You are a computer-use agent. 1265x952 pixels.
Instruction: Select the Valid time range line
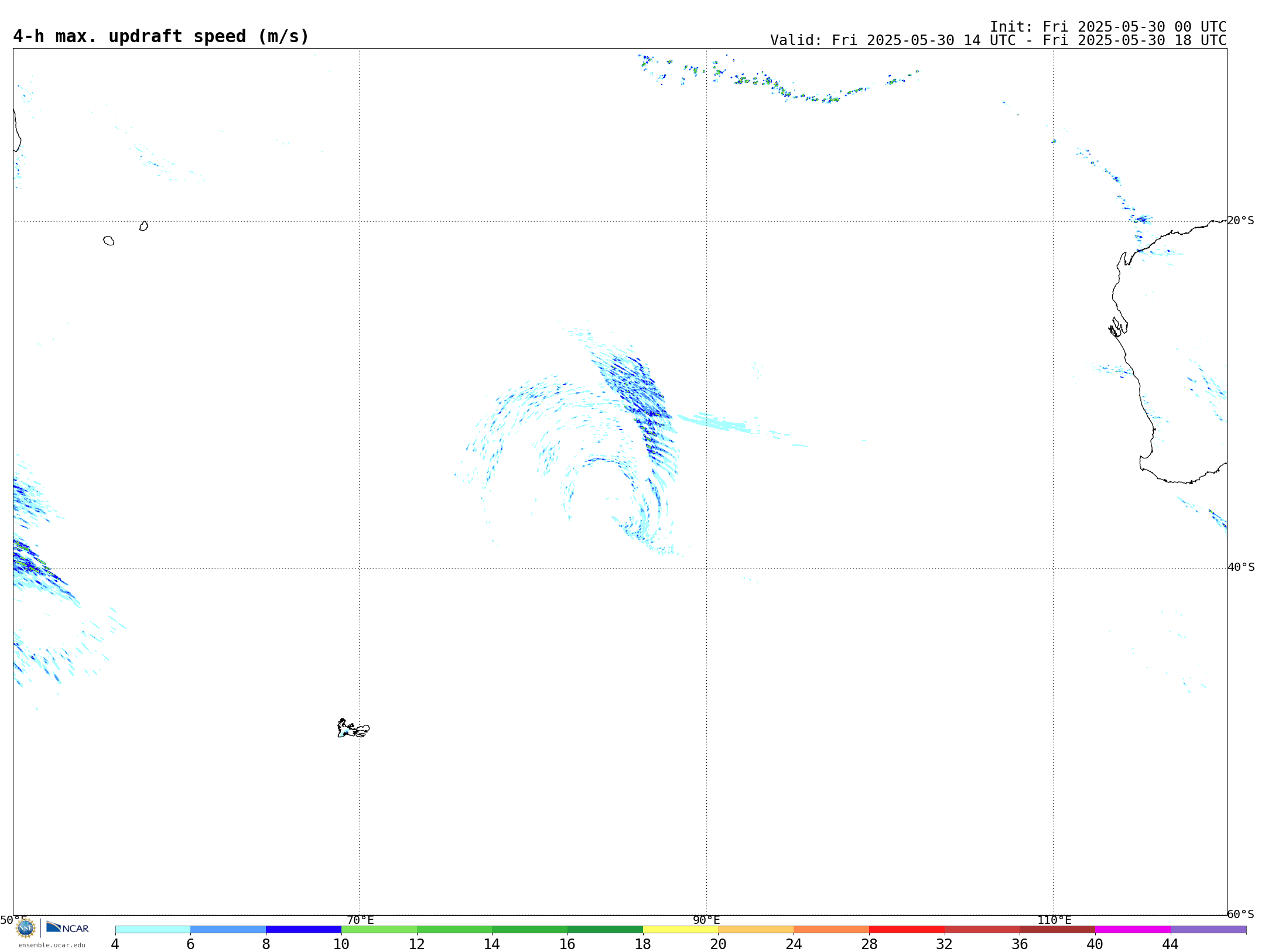[x=998, y=40]
